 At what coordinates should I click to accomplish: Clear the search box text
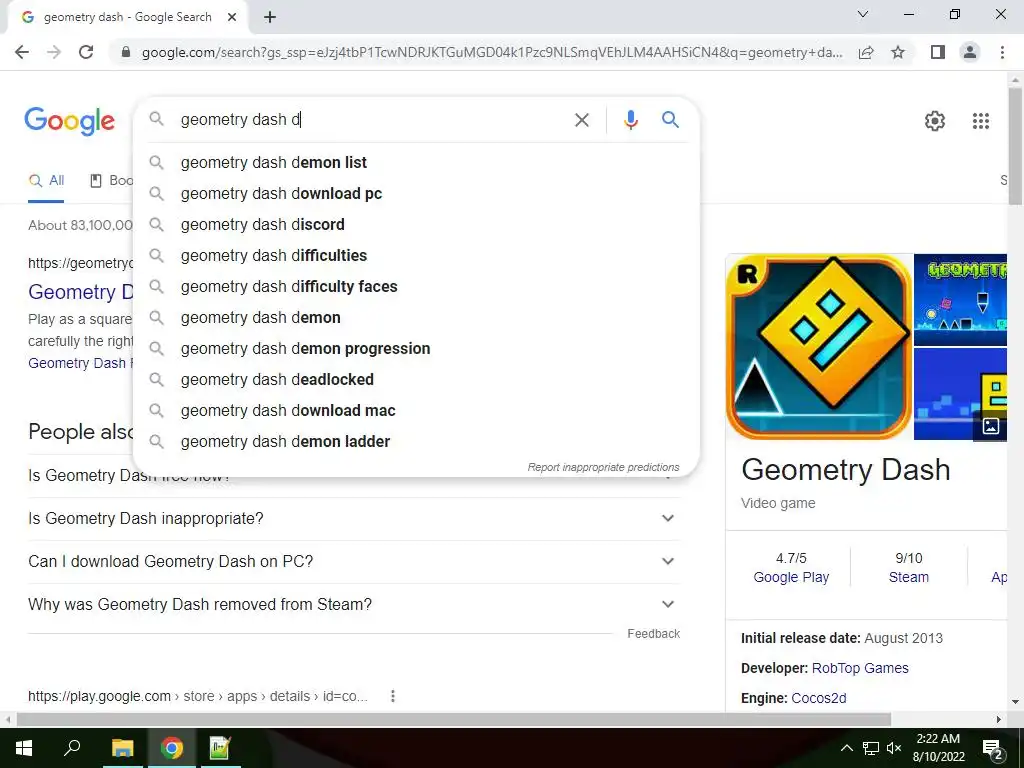pyautogui.click(x=581, y=120)
